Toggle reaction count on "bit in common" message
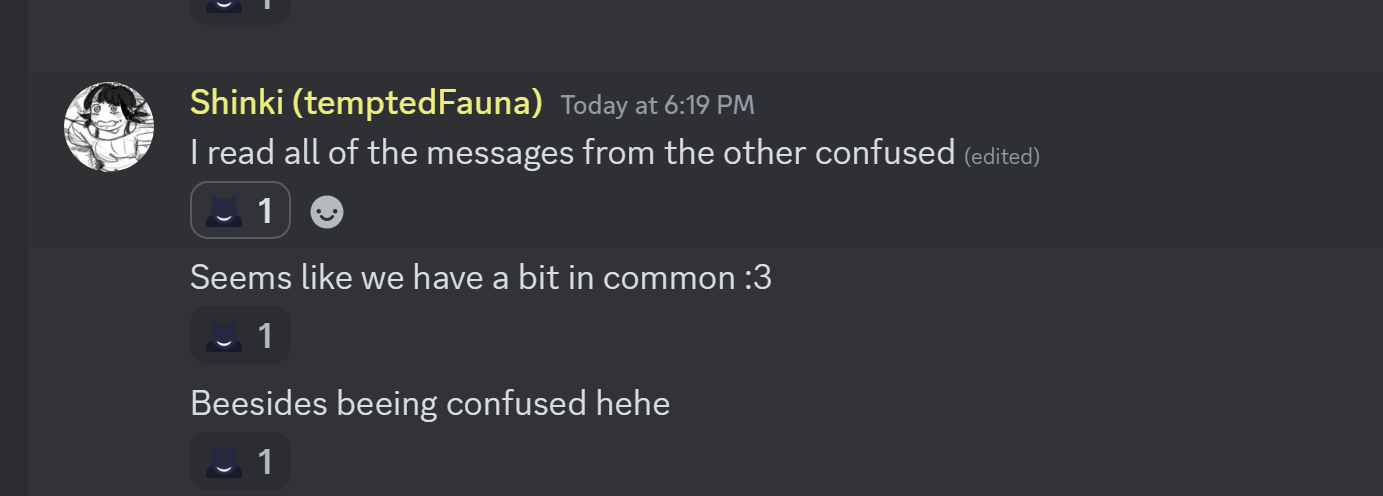This screenshot has height=496, width=1383. (x=265, y=336)
